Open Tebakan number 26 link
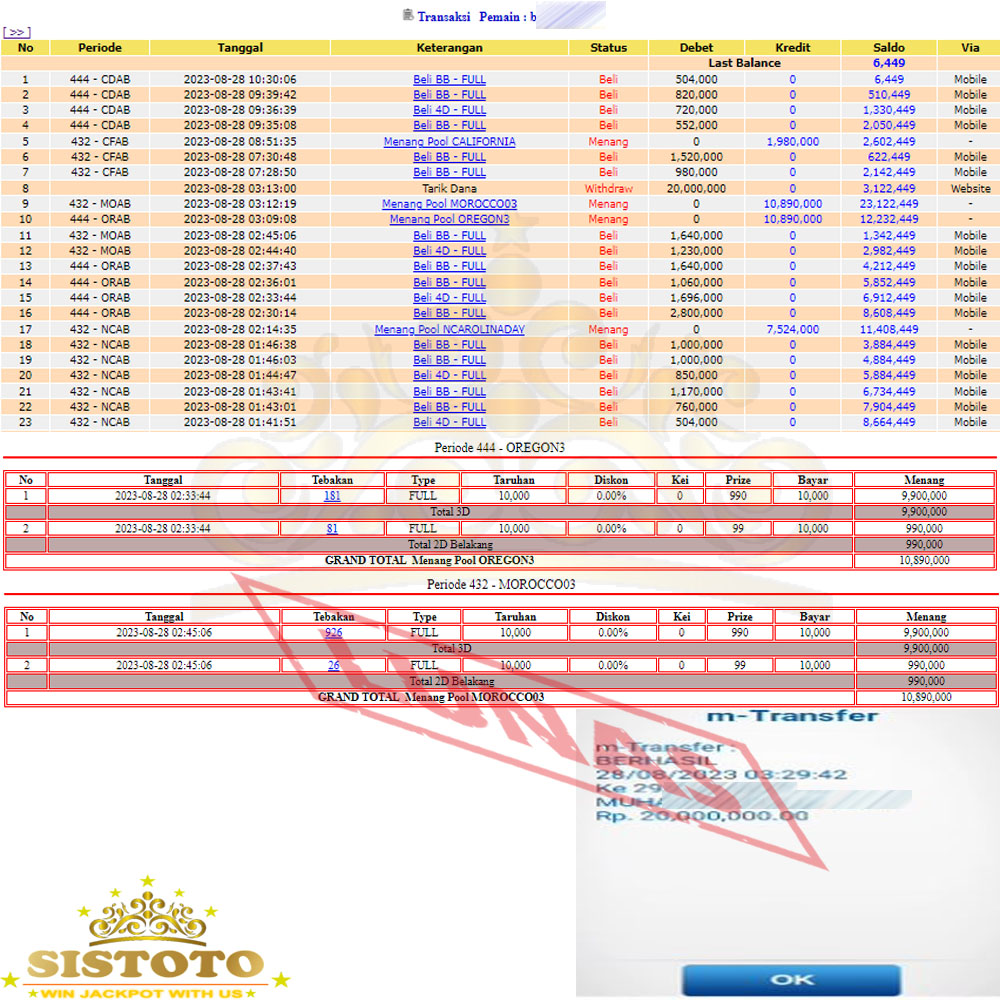This screenshot has width=1000, height=1000. coord(333,665)
